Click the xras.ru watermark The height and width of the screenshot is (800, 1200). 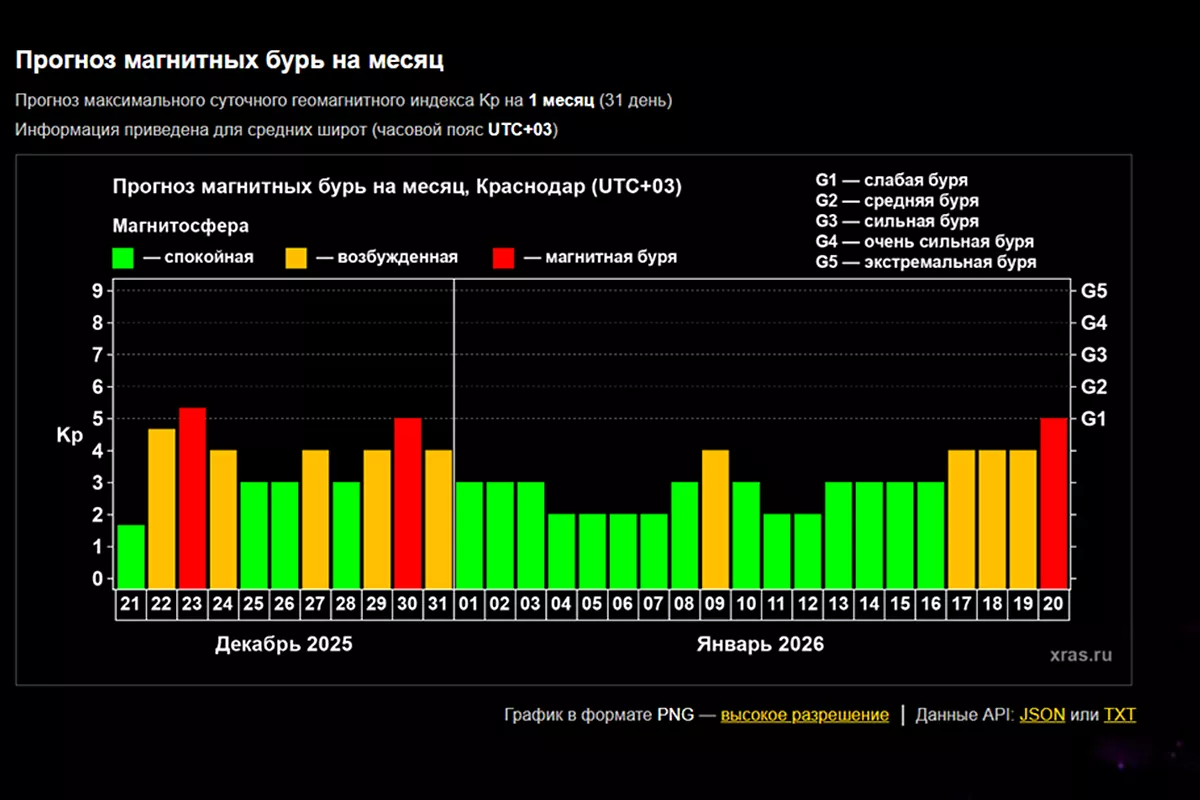pos(1081,656)
